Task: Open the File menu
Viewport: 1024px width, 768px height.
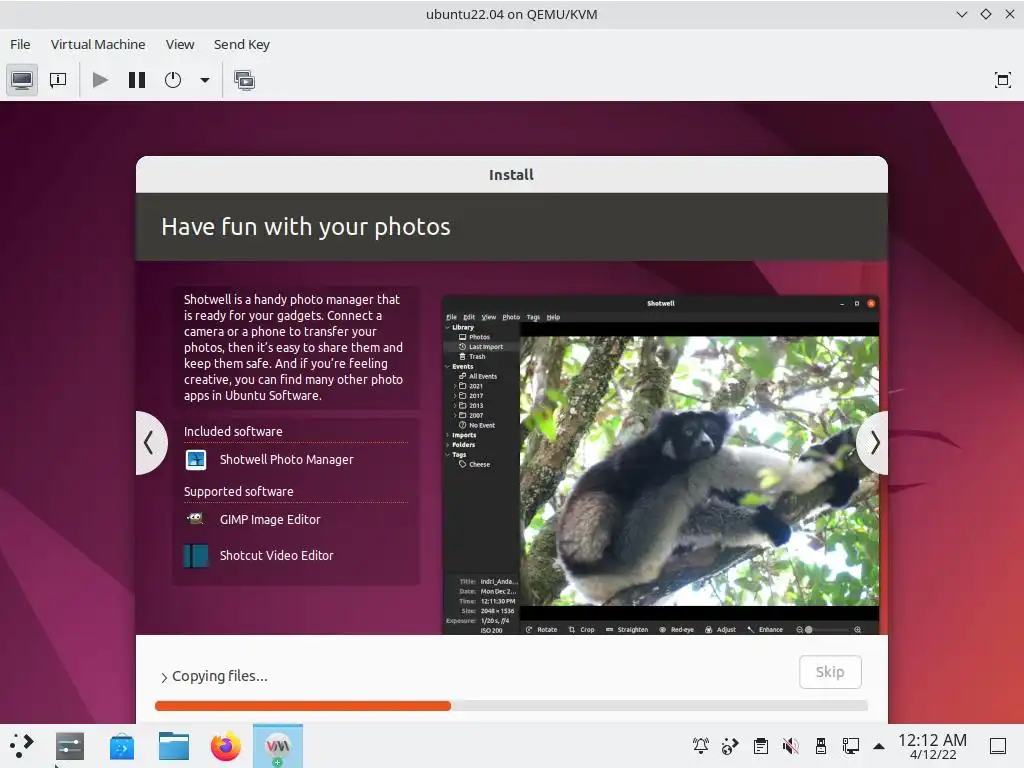Action: pyautogui.click(x=20, y=44)
